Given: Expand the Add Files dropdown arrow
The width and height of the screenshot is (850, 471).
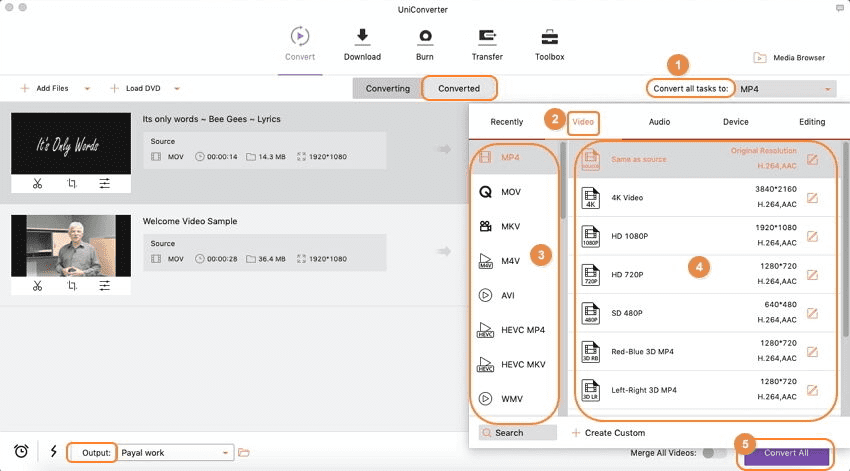Looking at the screenshot, I should click(x=87, y=89).
